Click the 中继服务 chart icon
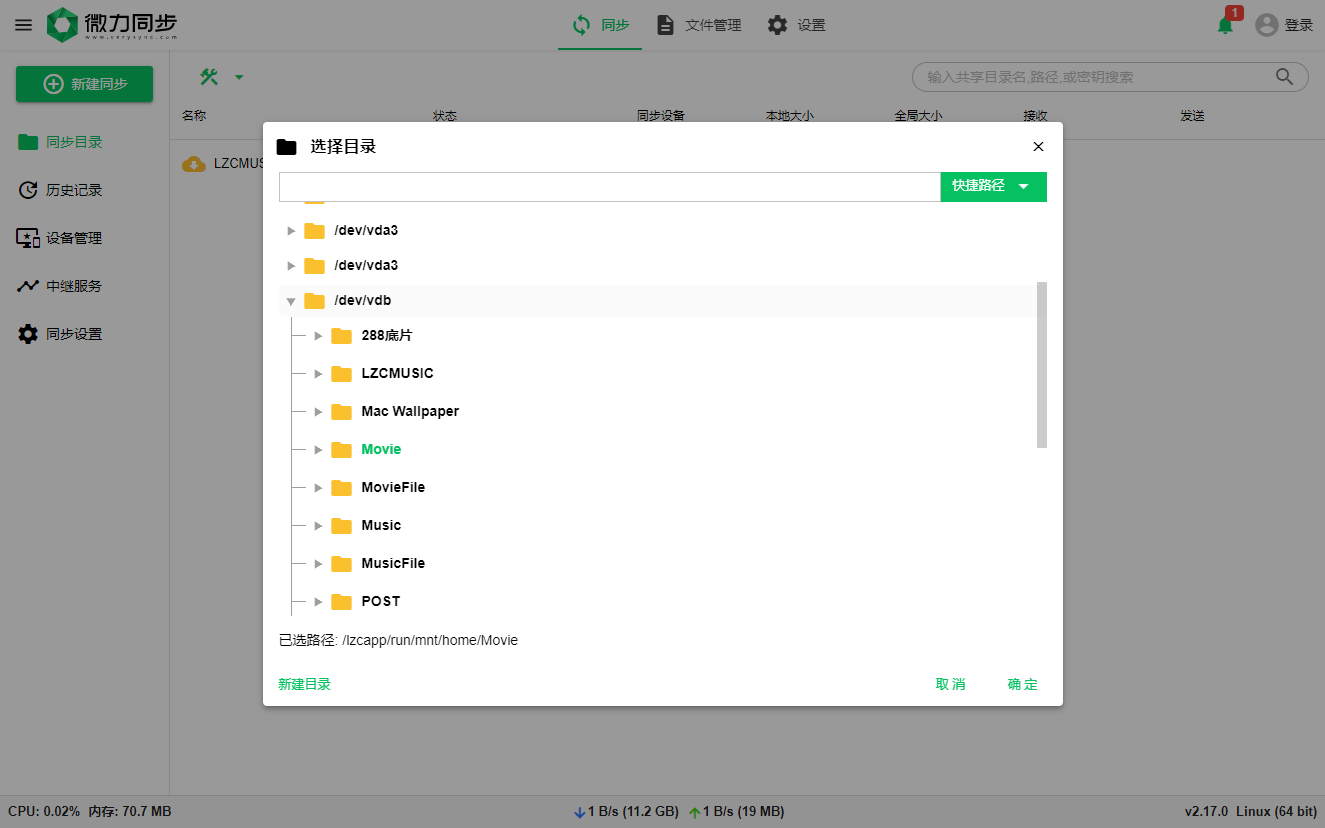Screen dimensions: 1325x828 (x=28, y=286)
